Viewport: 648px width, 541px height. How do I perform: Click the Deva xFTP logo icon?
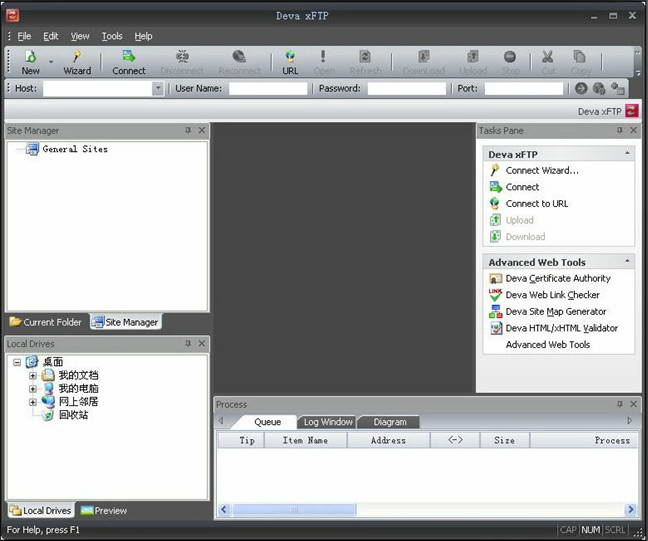(x=633, y=111)
